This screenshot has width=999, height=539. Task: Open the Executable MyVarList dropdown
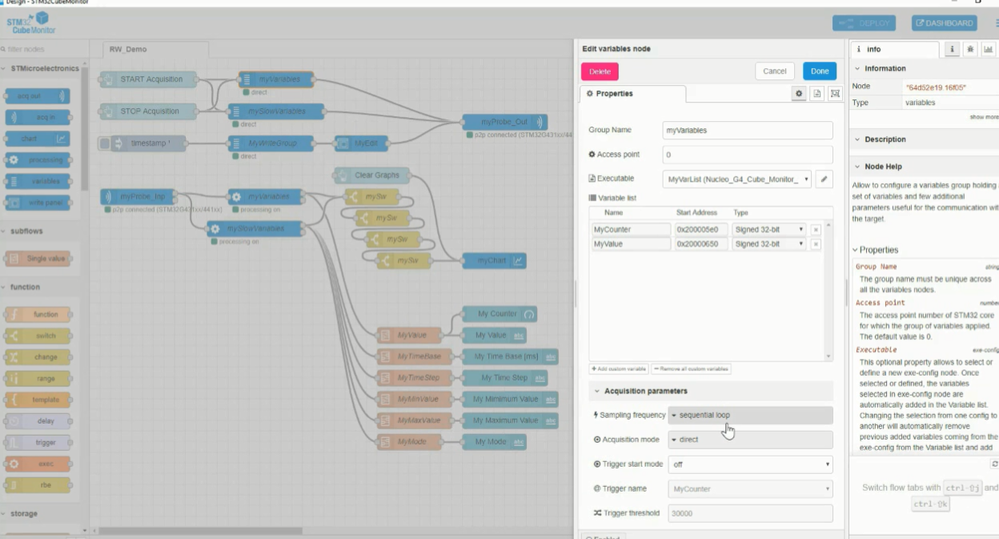pyautogui.click(x=737, y=179)
